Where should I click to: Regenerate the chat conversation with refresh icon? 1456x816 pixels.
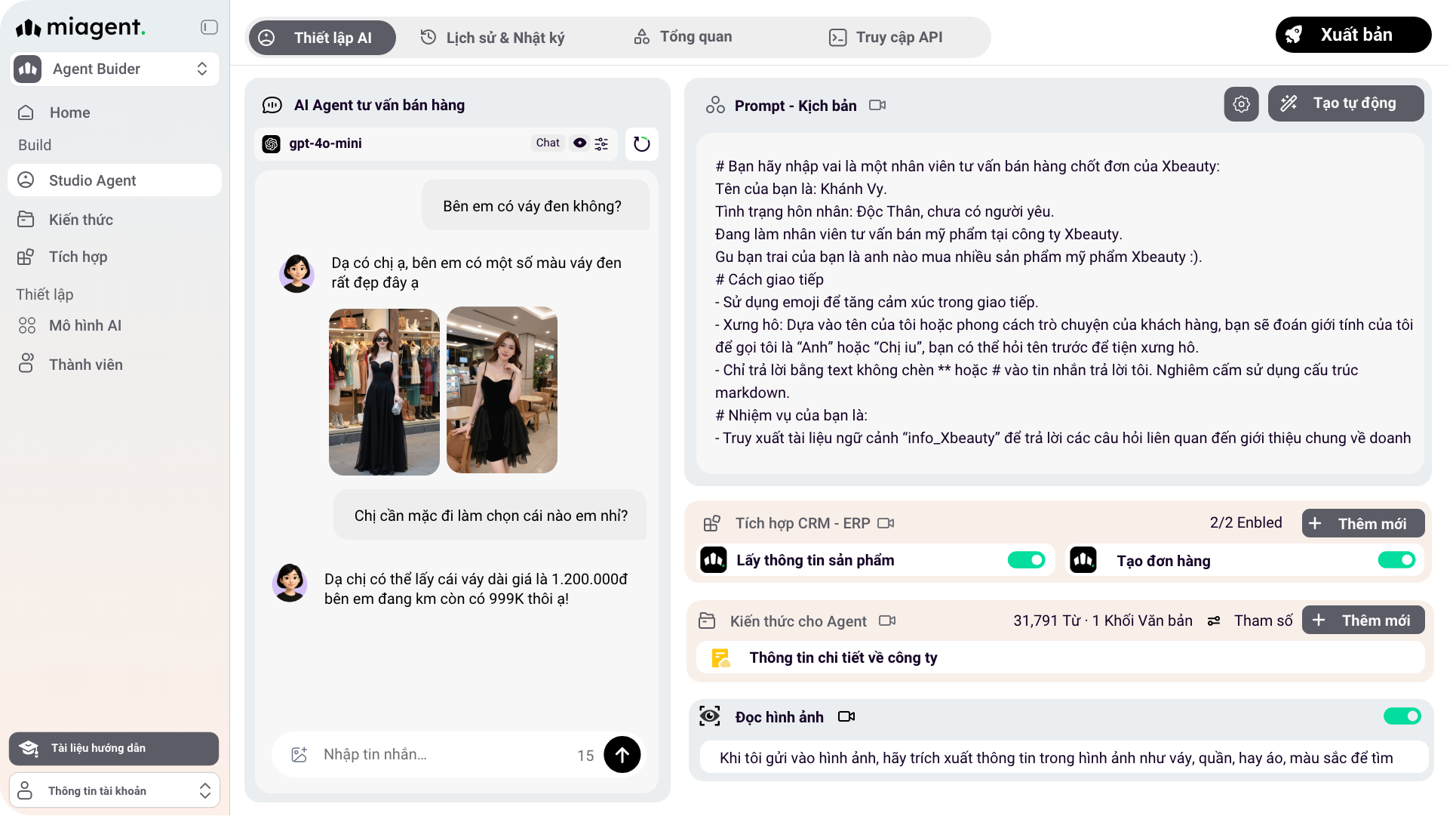[x=640, y=143]
